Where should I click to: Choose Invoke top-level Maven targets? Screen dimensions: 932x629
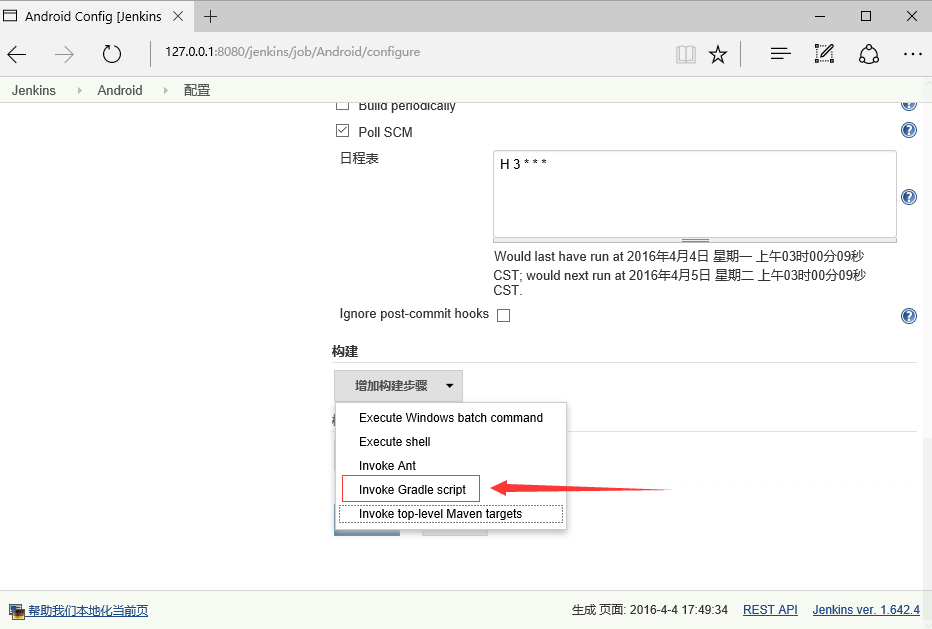451,514
